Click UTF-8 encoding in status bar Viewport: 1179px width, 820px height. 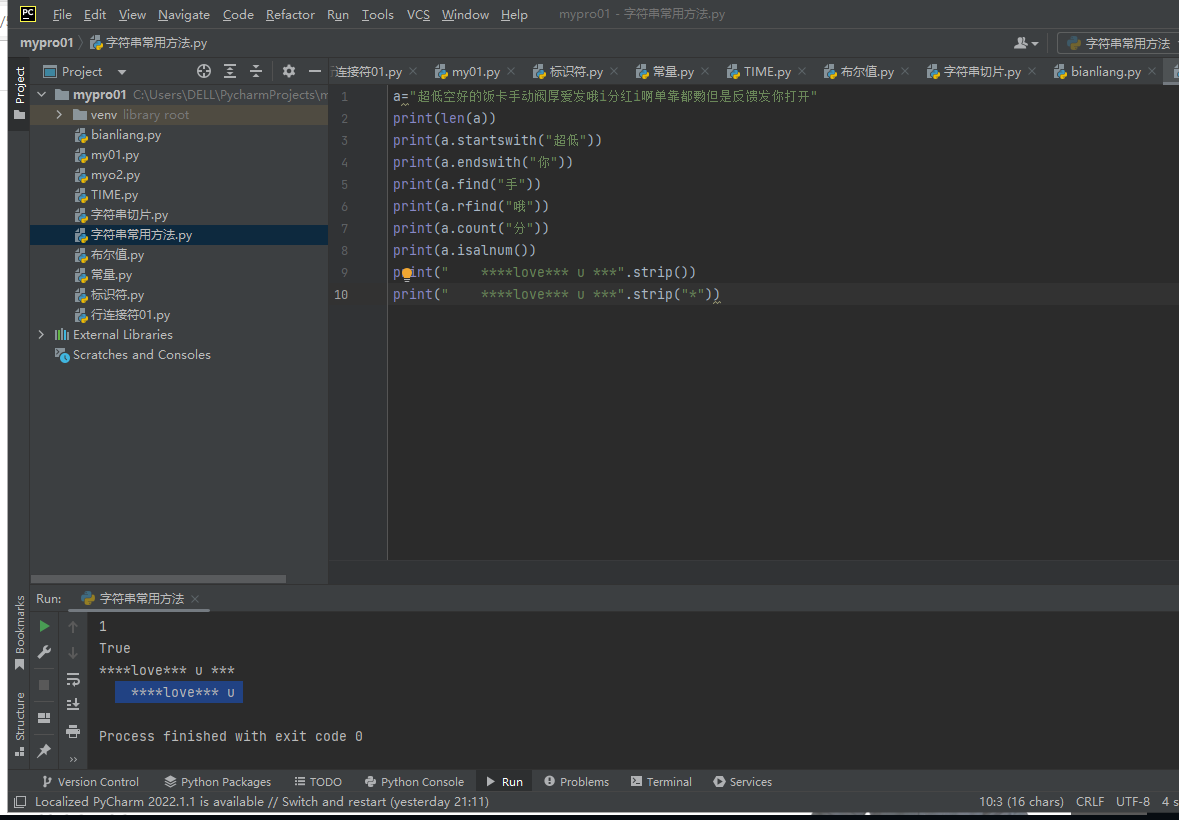coord(1133,802)
